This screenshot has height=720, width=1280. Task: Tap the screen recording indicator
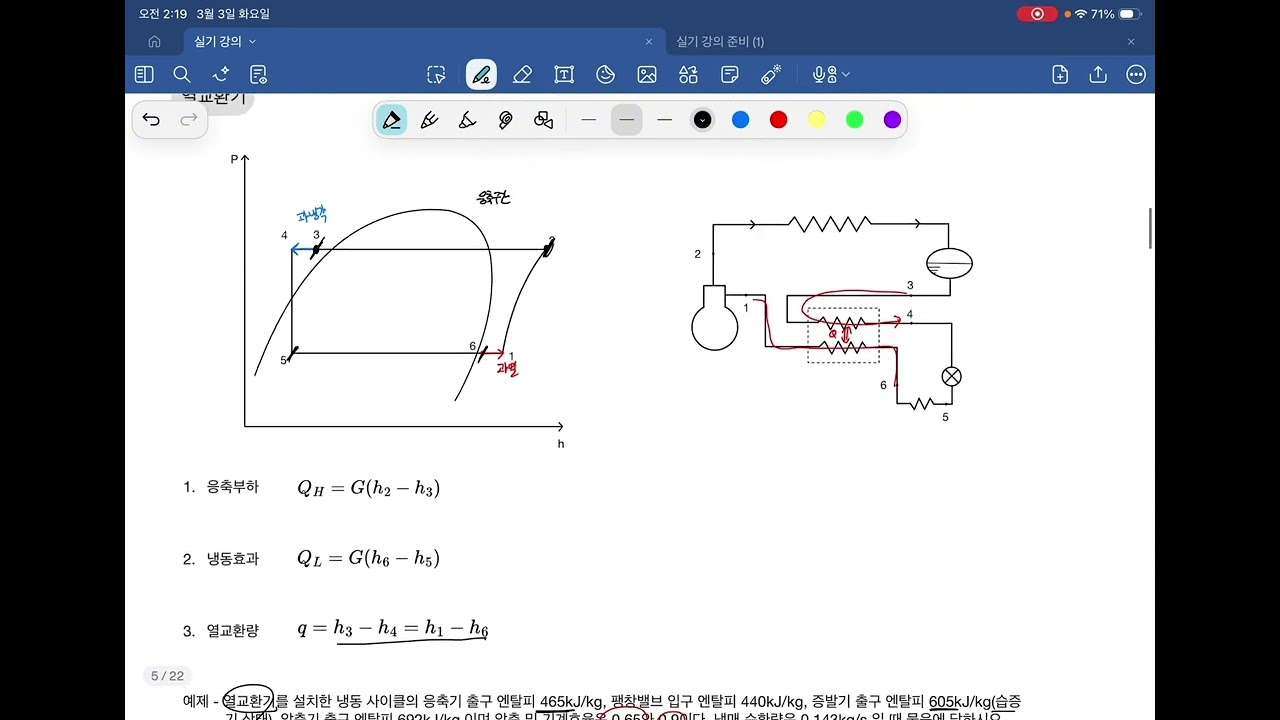point(1037,14)
